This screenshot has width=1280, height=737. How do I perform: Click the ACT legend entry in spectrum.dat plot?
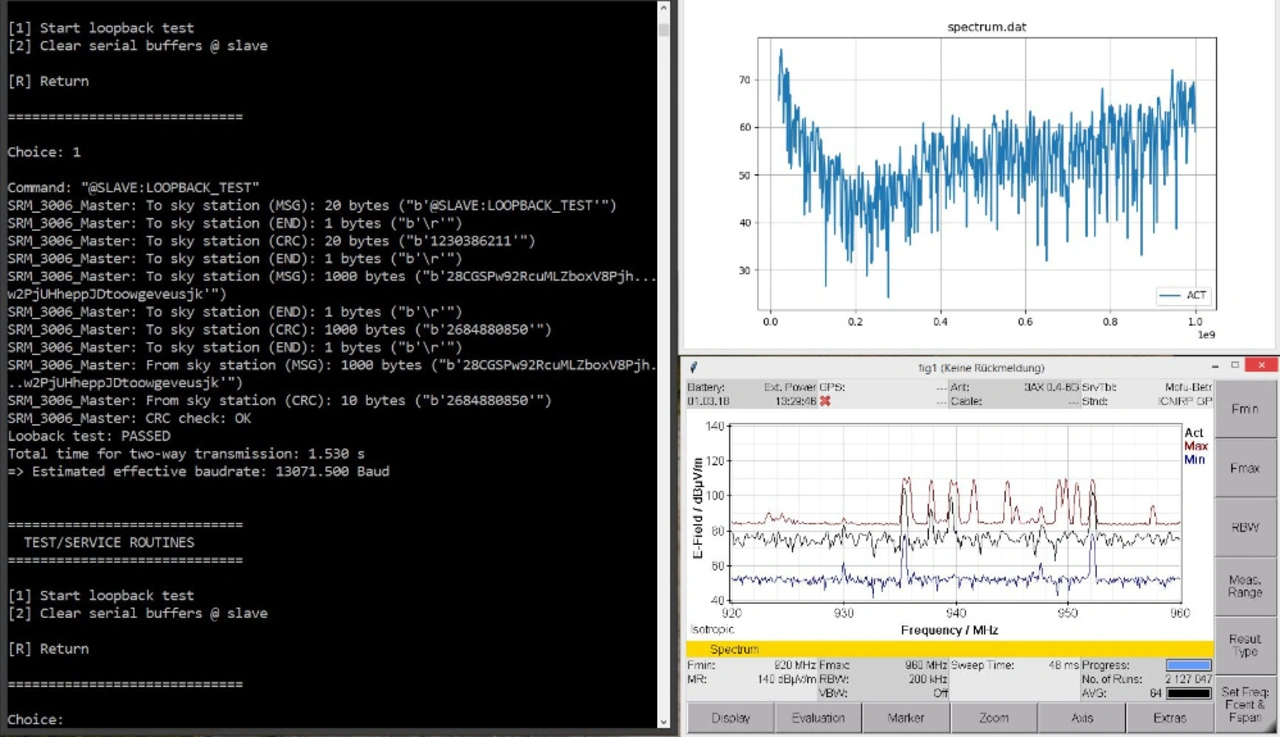click(1182, 296)
